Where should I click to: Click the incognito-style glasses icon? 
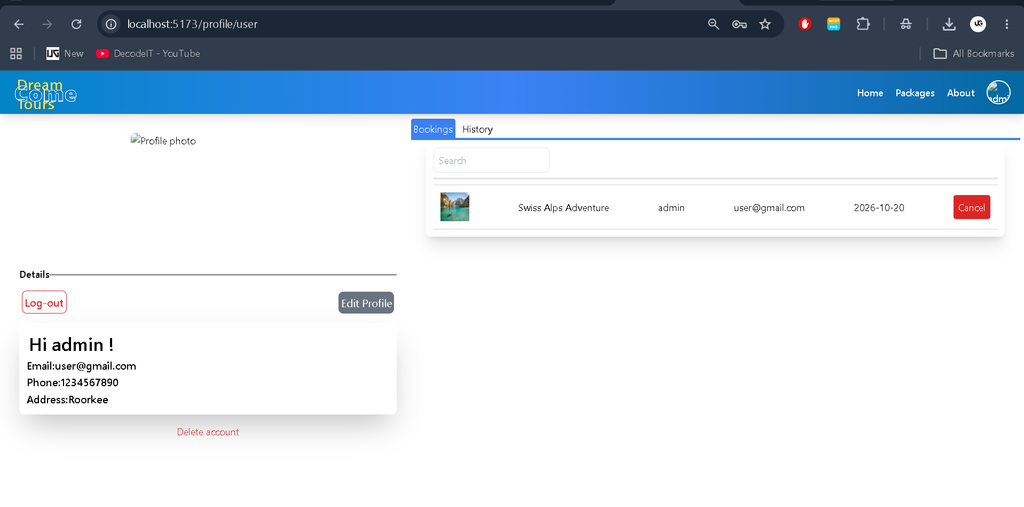tap(906, 24)
